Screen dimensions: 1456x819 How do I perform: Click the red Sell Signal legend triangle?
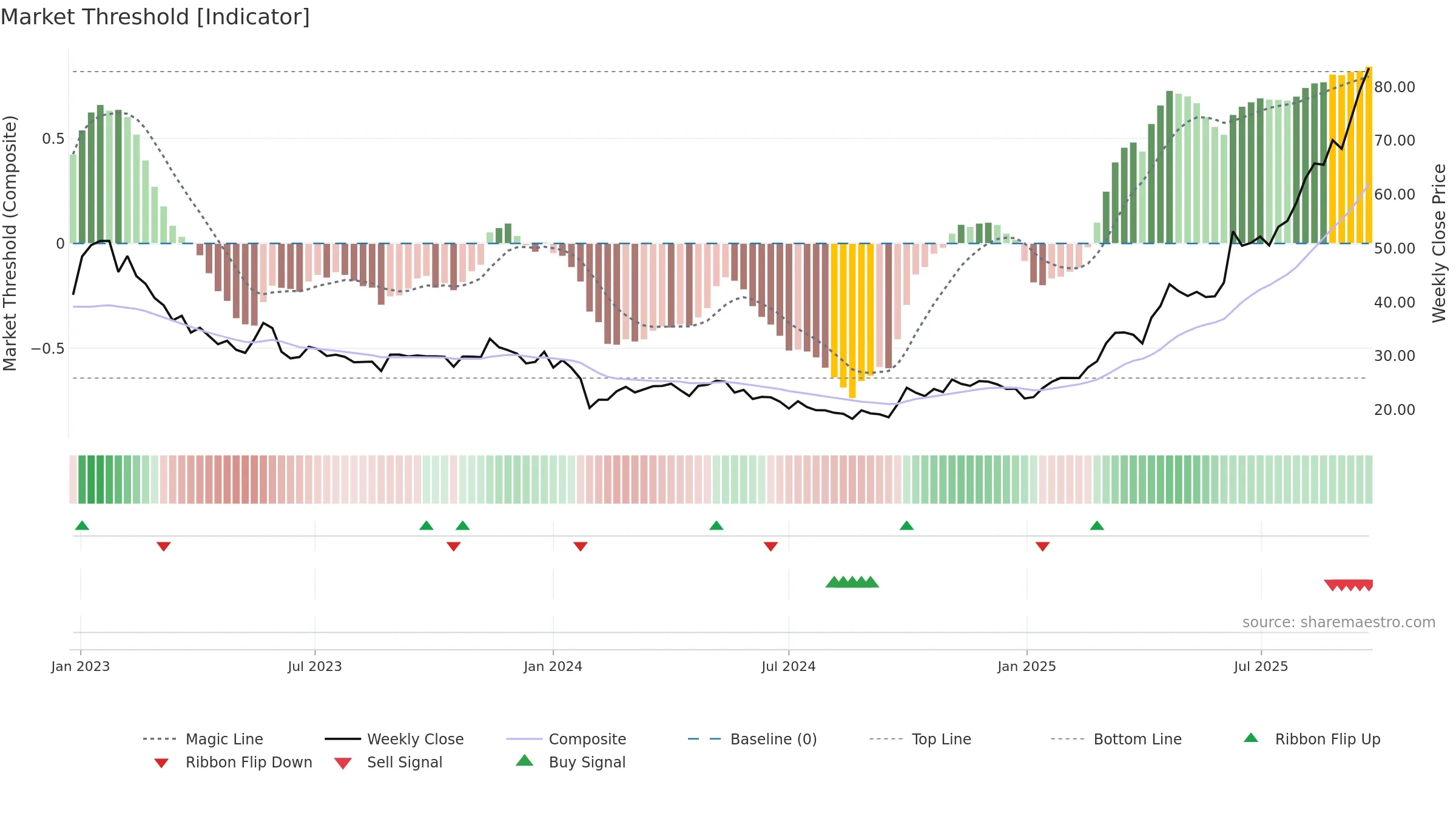pyautogui.click(x=343, y=763)
